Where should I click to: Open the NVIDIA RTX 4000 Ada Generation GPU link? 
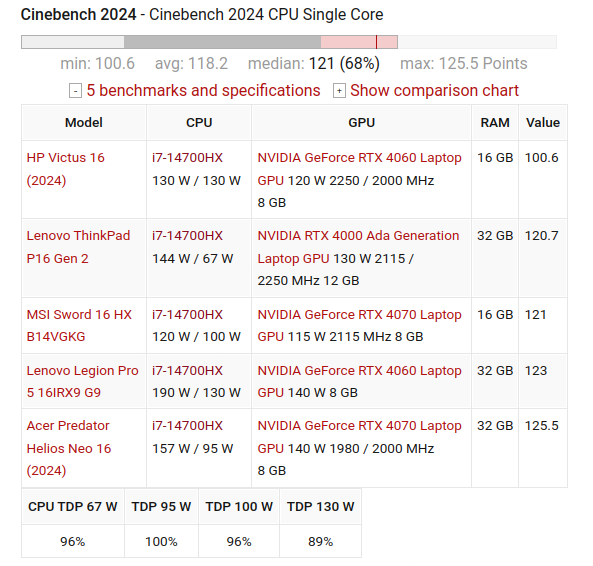[x=358, y=247]
